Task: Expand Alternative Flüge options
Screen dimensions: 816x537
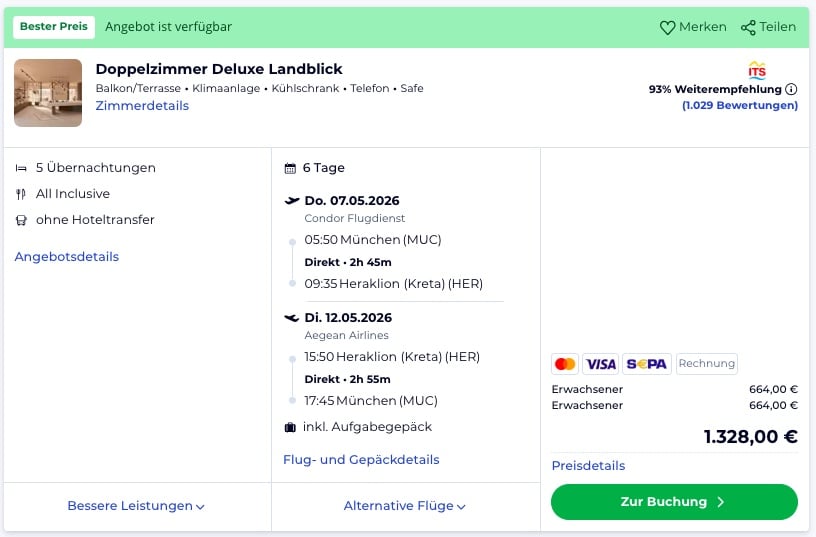Action: pos(404,506)
